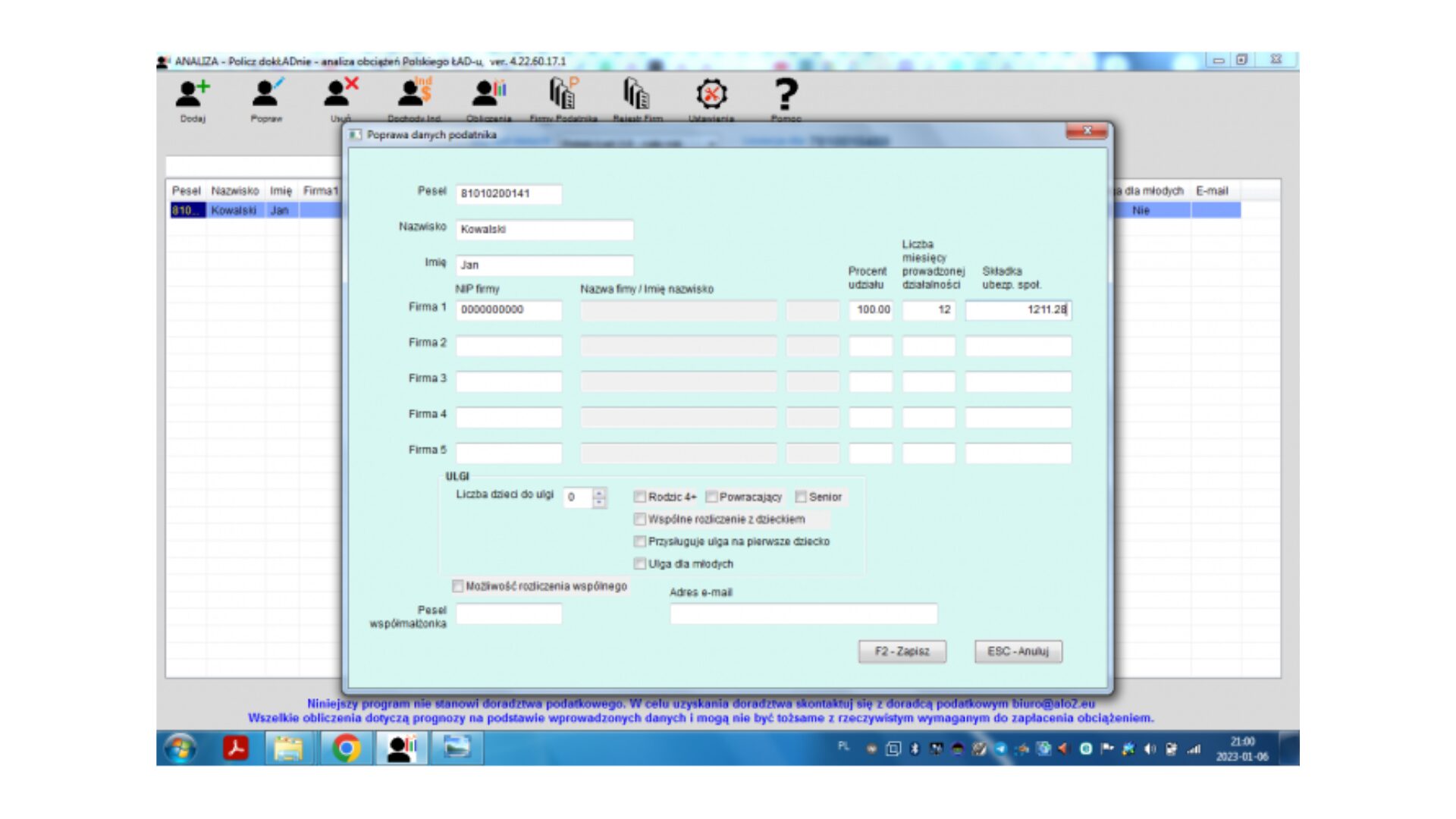Open Google Chrome from the taskbar

click(346, 748)
